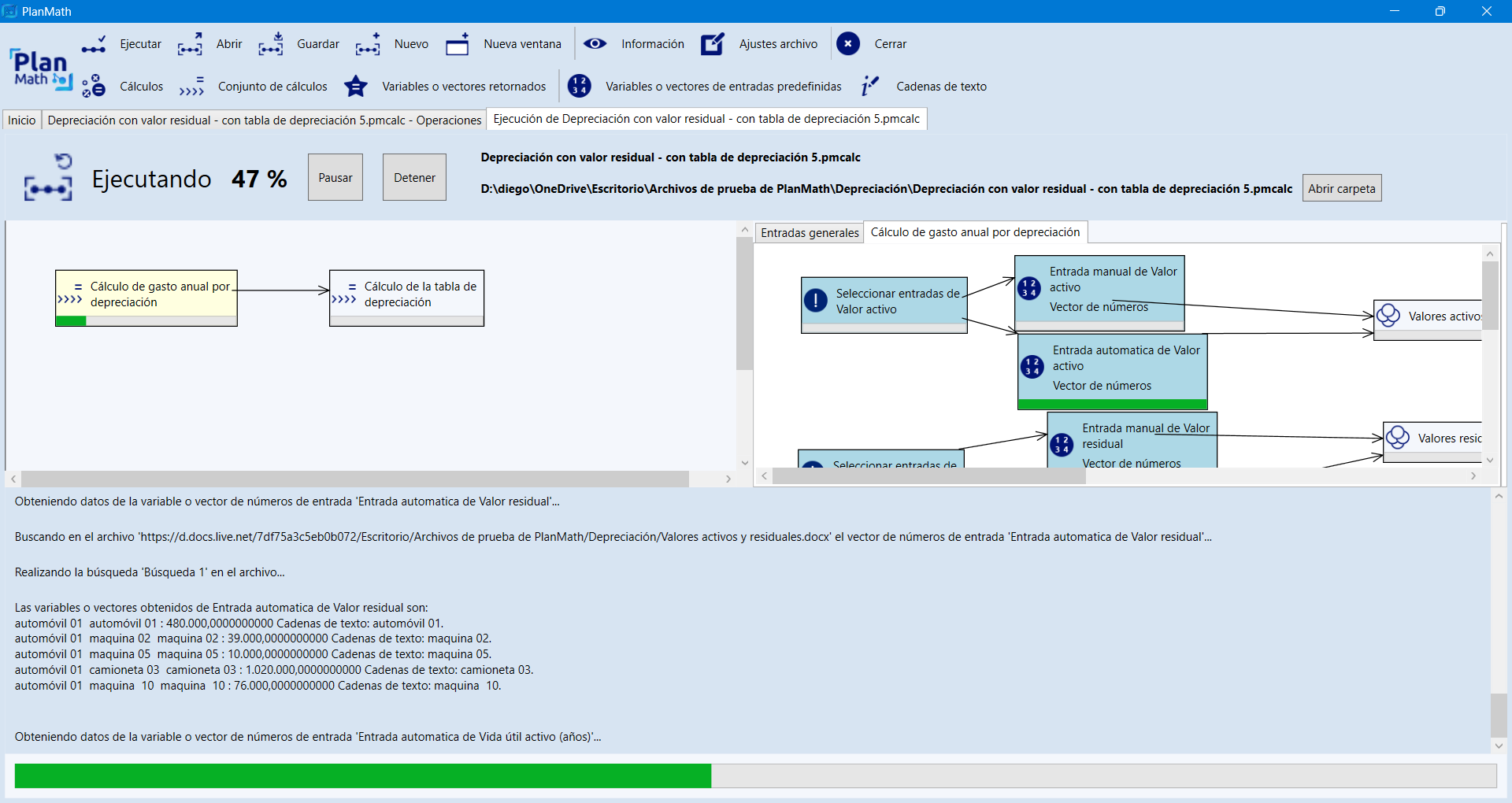1512x803 pixels.
Task: Save using the Guardar icon
Action: coord(270,45)
